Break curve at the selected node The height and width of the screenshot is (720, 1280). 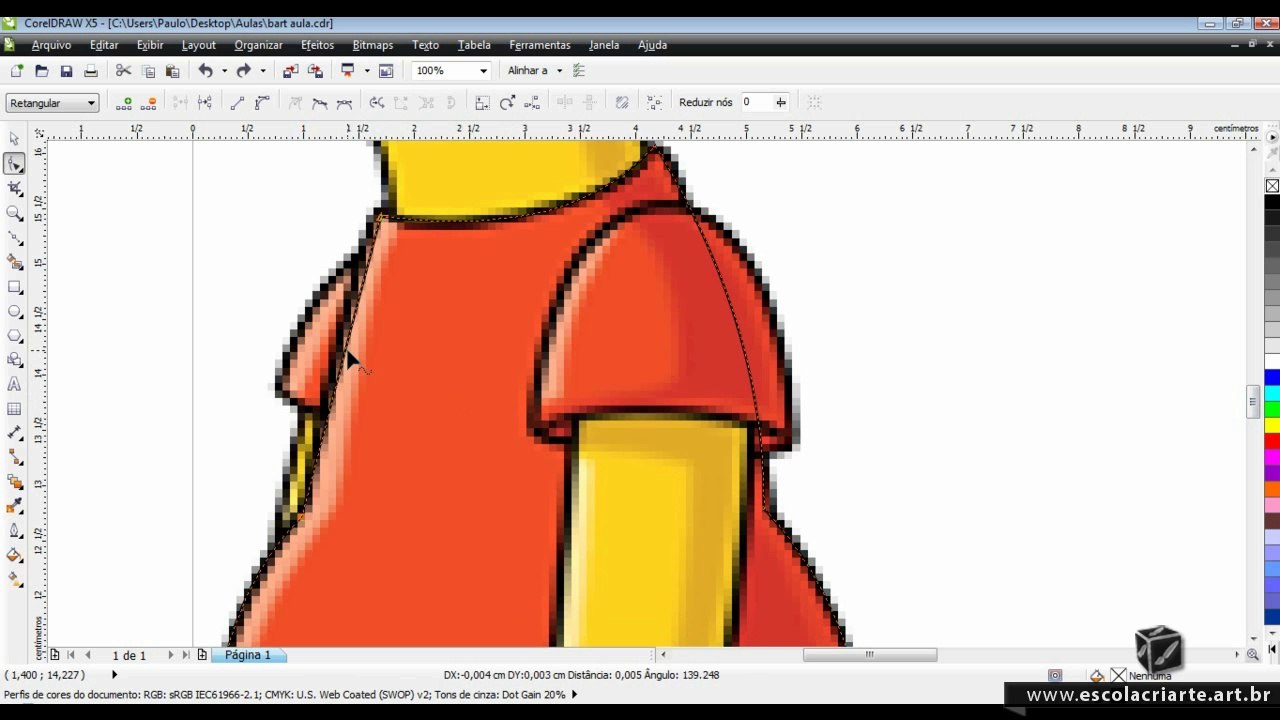(x=205, y=102)
